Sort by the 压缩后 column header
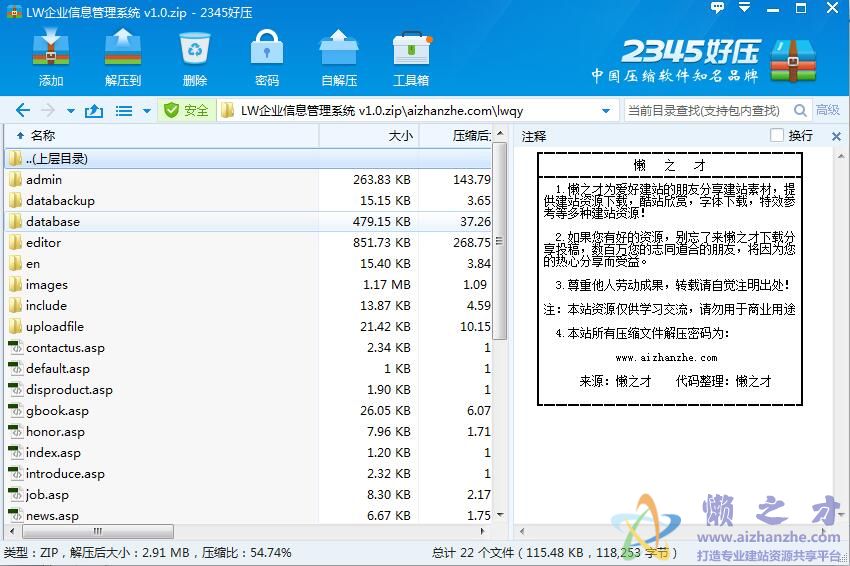Viewport: 850px width, 566px height. 456,136
